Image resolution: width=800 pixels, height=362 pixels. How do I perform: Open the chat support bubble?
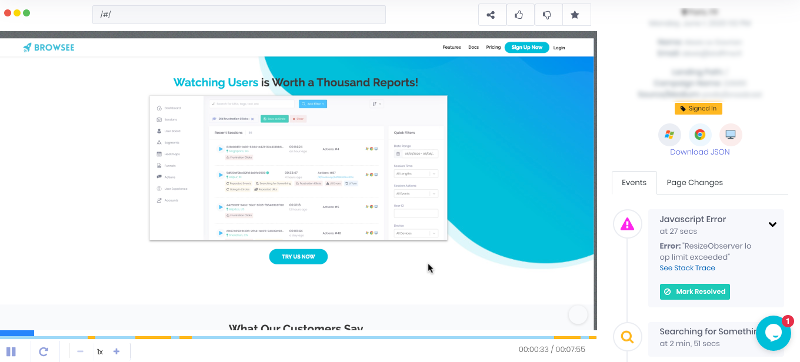pos(773,333)
